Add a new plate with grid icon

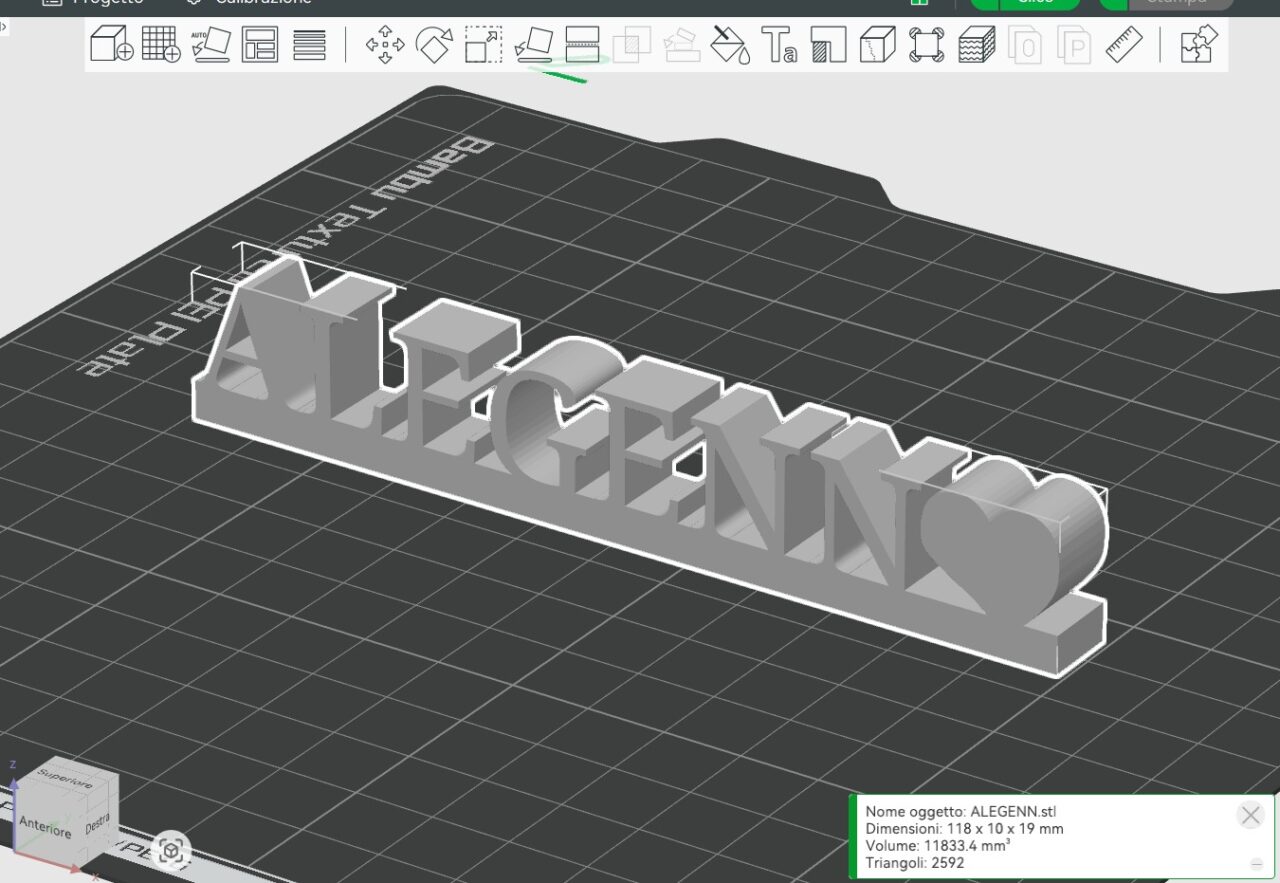point(160,45)
